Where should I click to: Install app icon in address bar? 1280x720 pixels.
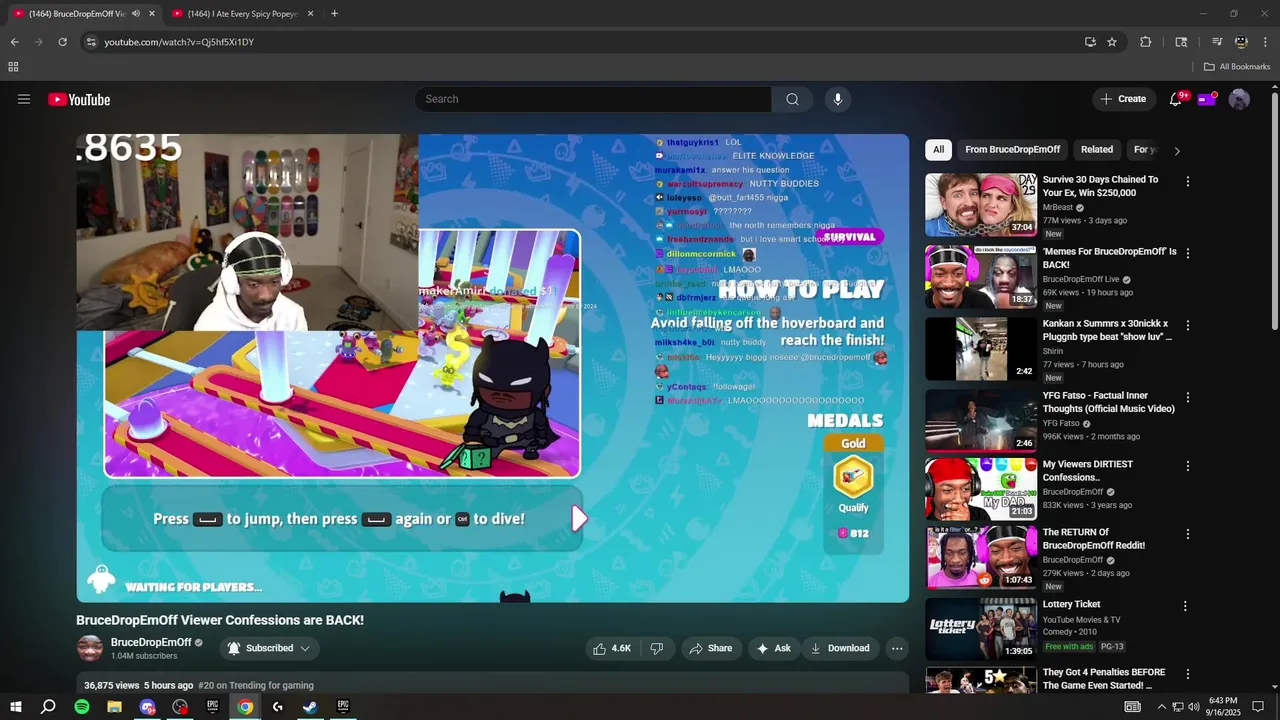click(1090, 42)
